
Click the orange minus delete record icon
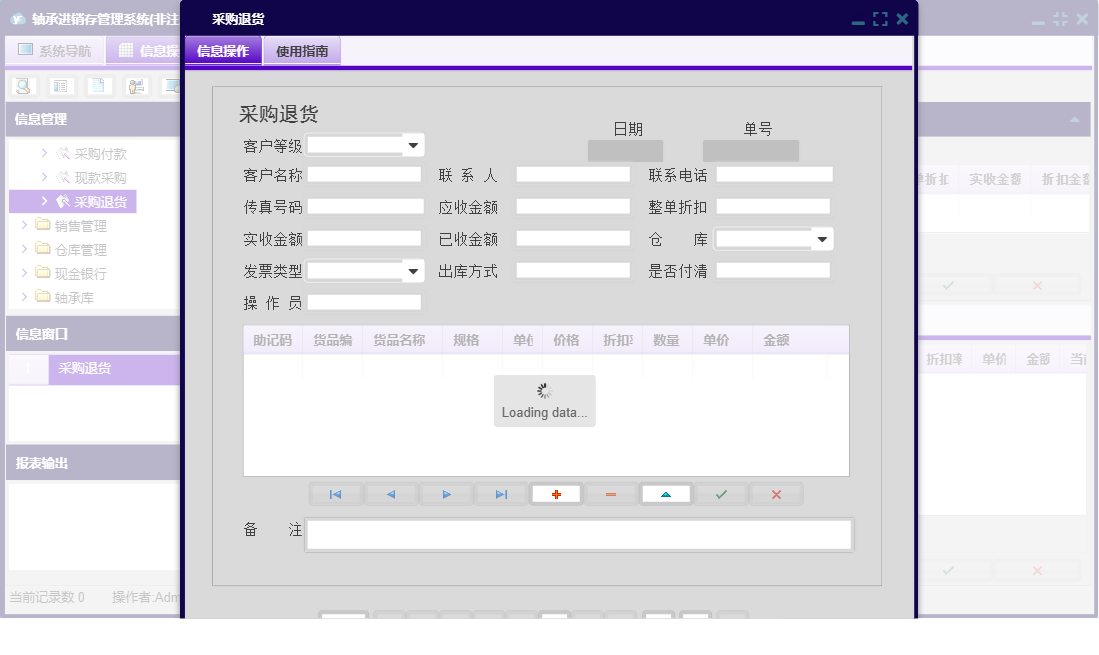click(x=610, y=493)
